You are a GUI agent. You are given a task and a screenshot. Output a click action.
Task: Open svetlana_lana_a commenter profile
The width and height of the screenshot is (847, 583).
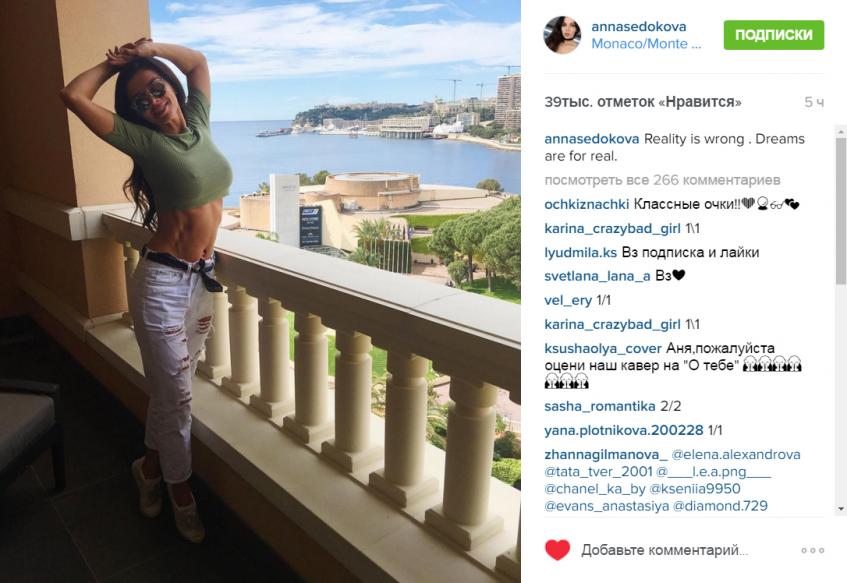click(x=597, y=276)
